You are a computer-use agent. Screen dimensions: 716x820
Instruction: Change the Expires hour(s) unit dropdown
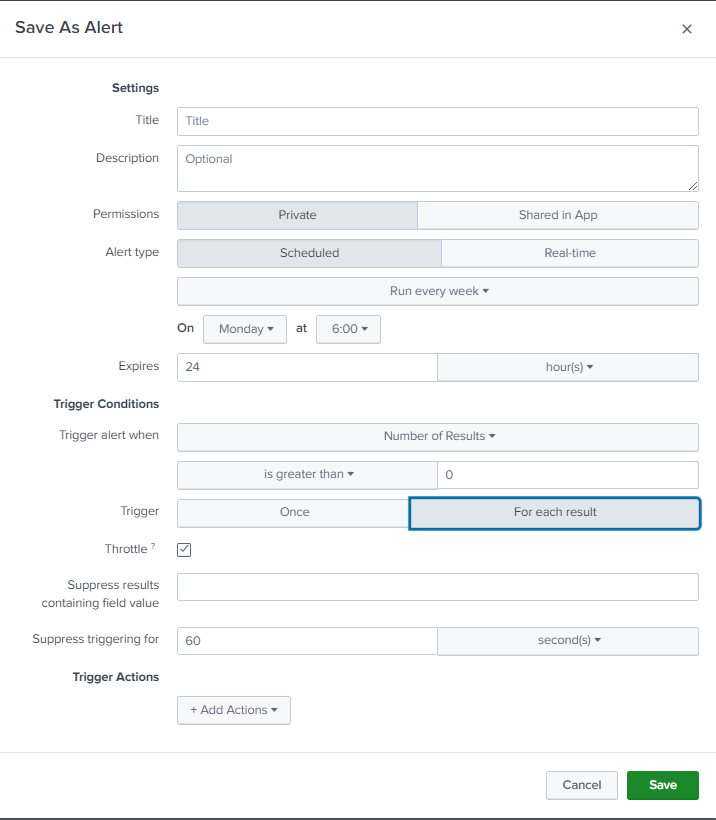[x=568, y=367]
